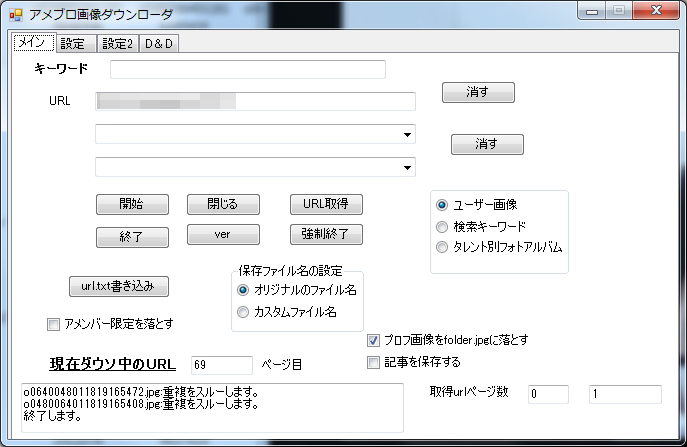This screenshot has width=687, height=447.
Task: Focus the キーワード input field
Action: tap(248, 70)
